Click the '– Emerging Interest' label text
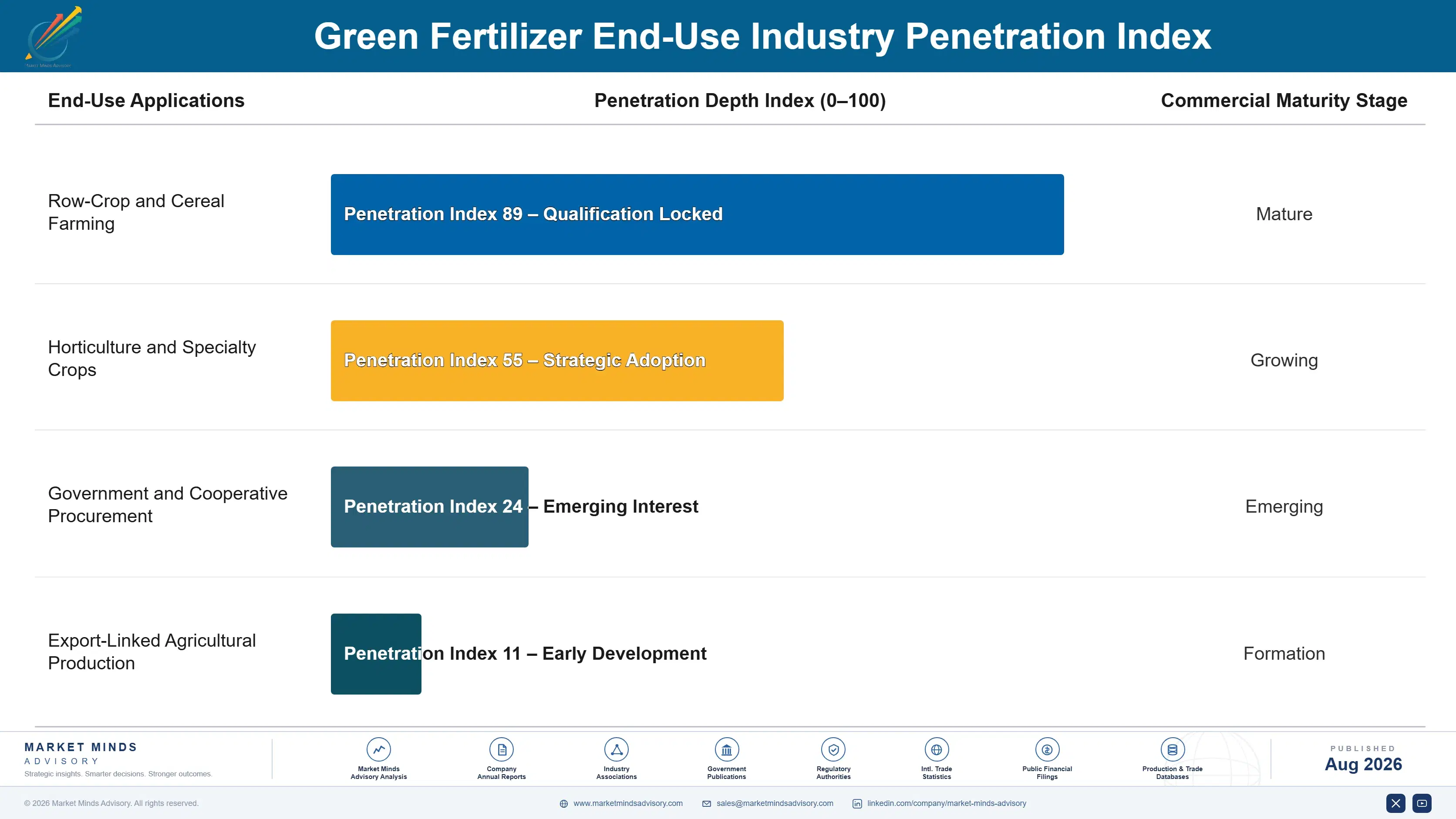 click(614, 507)
